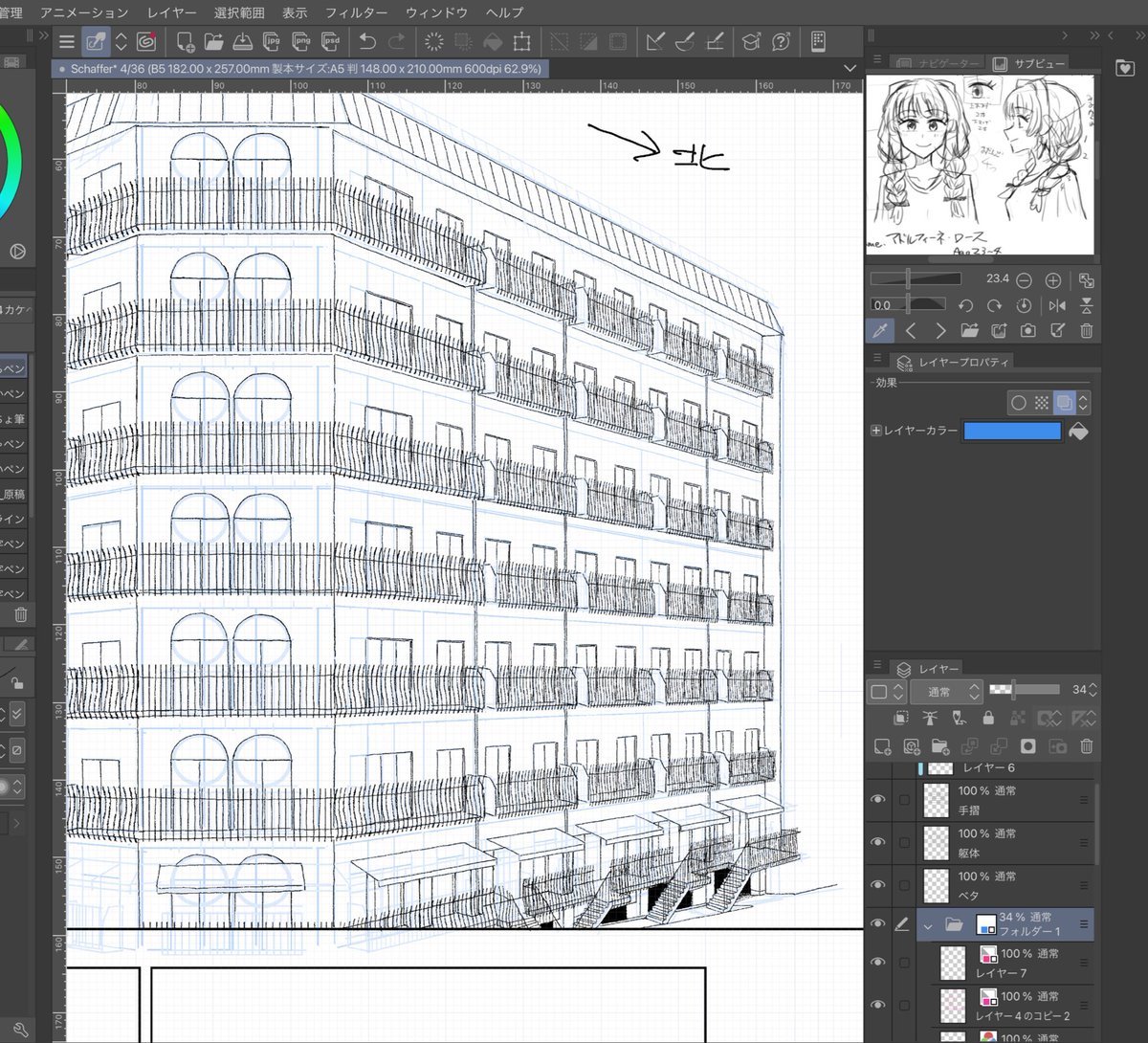
Task: Click the open file folder icon
Action: (x=213, y=41)
